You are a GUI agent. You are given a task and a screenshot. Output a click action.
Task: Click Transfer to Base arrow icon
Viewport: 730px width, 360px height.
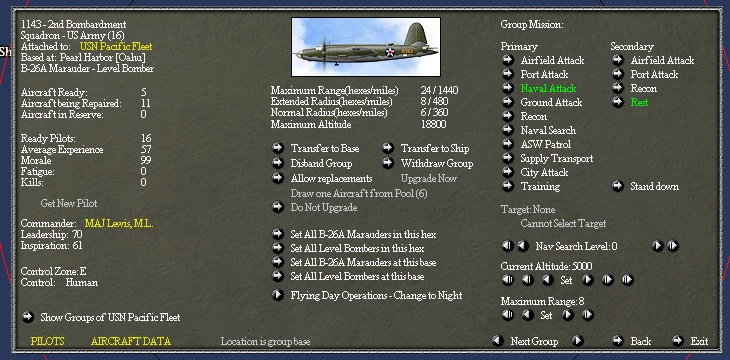(x=277, y=148)
